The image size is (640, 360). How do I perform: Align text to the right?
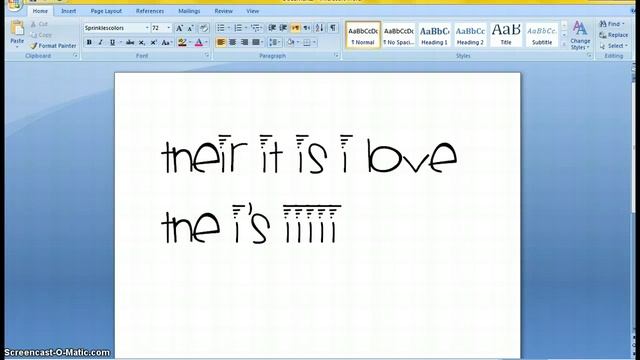click(x=244, y=42)
